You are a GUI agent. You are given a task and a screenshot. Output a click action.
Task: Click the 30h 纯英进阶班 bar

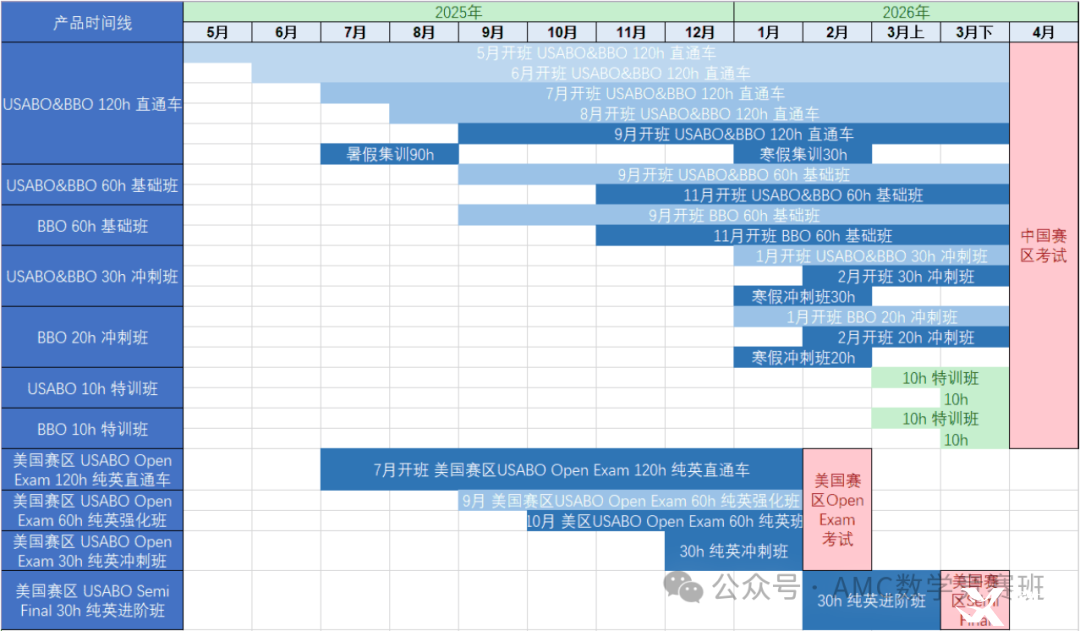click(x=872, y=600)
